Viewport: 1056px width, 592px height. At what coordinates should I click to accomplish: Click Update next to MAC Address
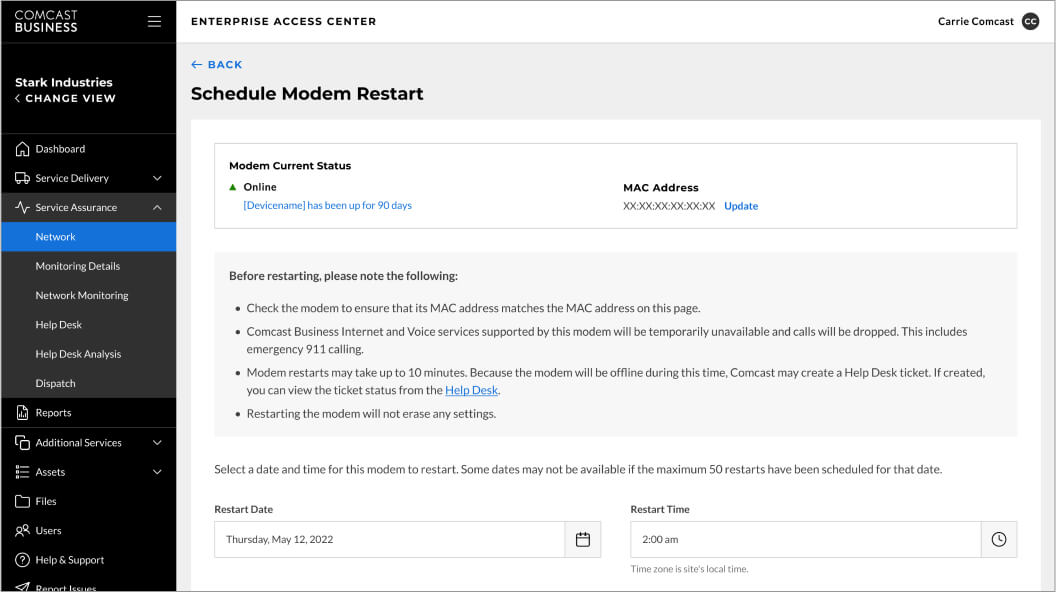[741, 206]
